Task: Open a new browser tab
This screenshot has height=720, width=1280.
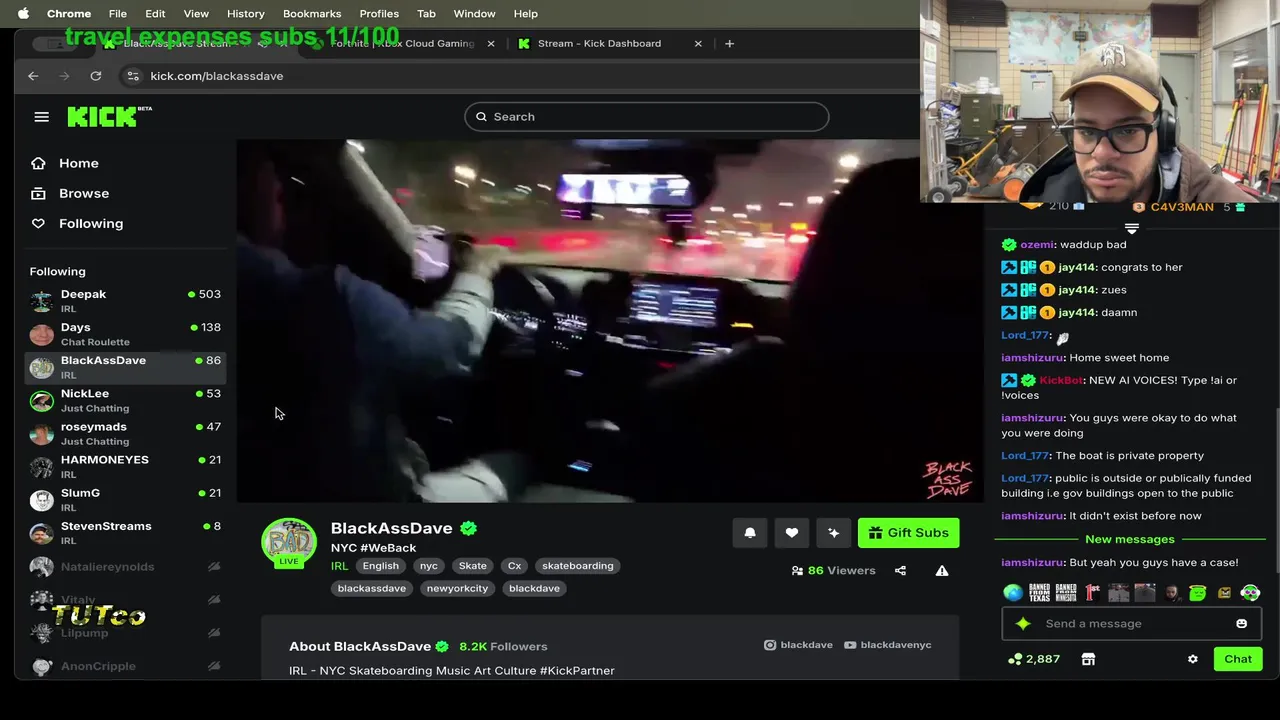Action: tap(729, 44)
